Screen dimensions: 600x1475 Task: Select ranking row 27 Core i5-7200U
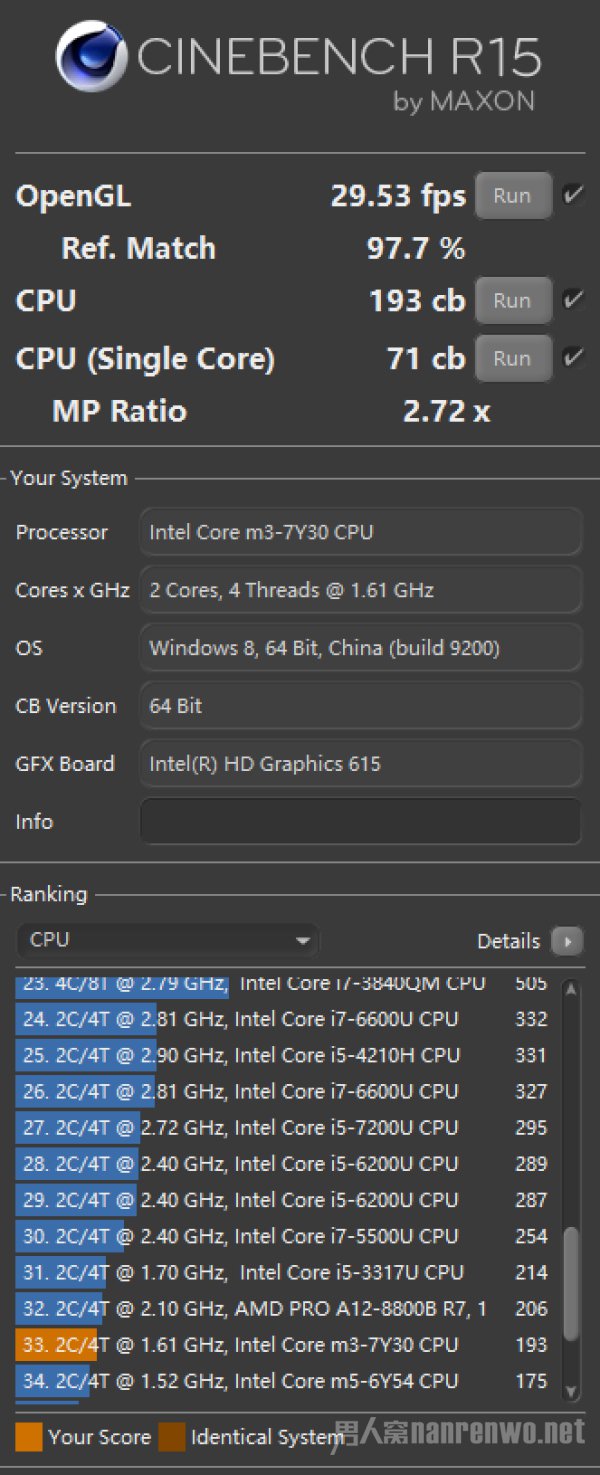click(285, 1127)
